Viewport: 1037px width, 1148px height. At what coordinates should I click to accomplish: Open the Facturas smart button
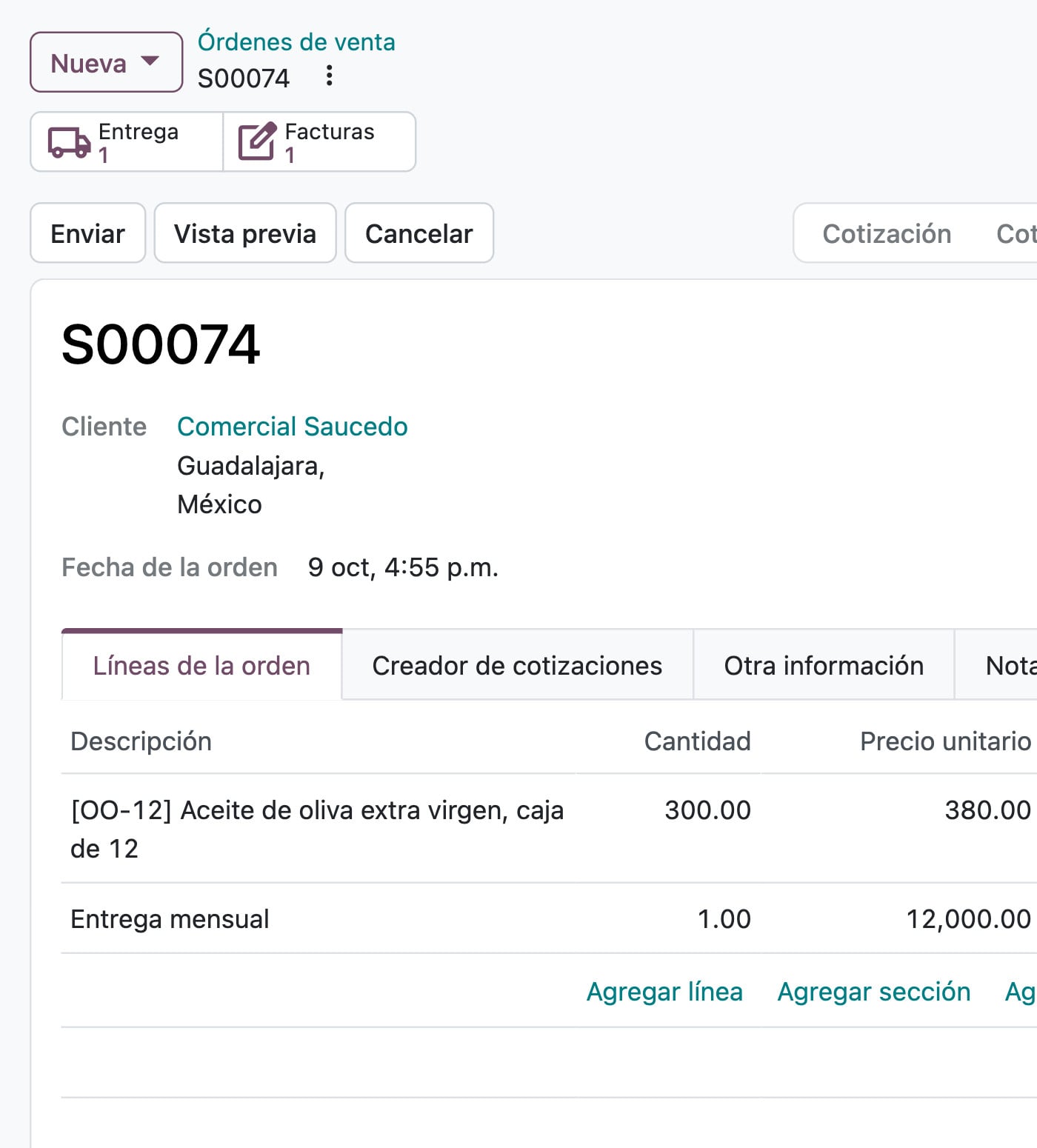(319, 141)
